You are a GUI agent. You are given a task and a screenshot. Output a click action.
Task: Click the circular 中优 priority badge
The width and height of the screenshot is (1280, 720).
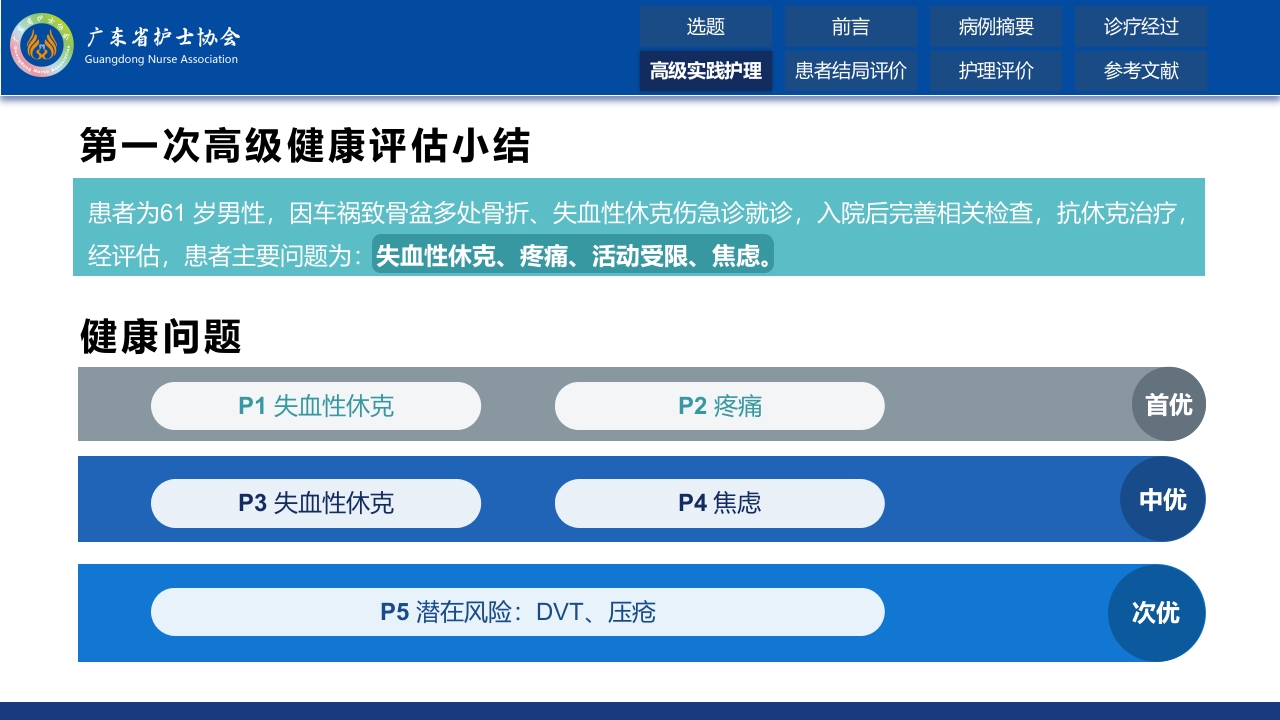click(x=1162, y=499)
